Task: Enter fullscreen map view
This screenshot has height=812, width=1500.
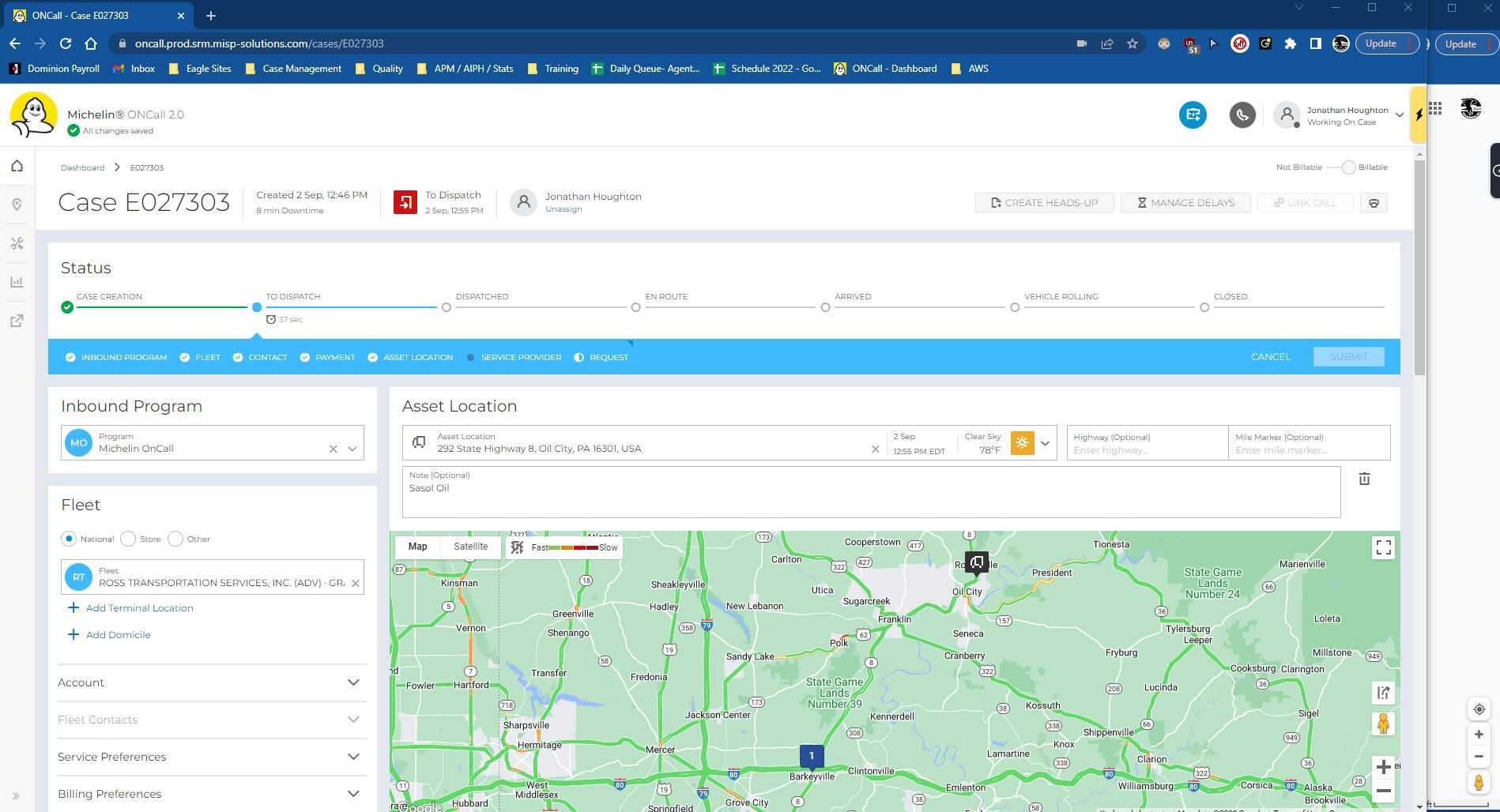Action: click(1383, 547)
